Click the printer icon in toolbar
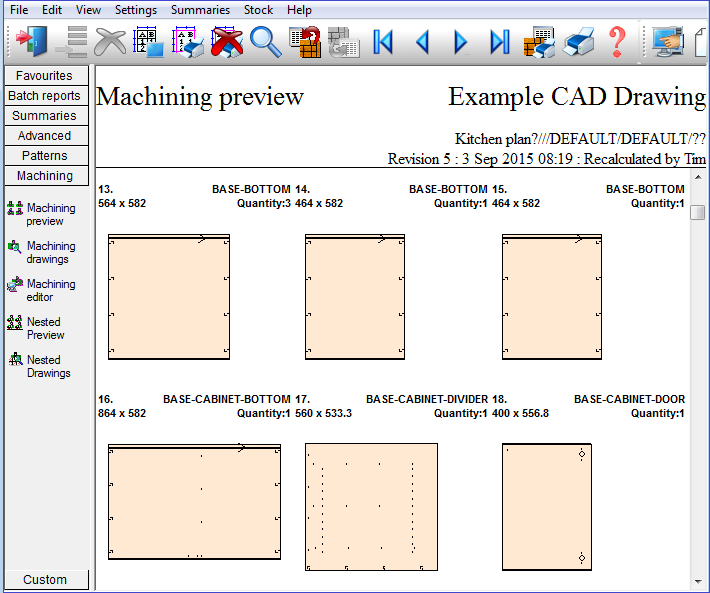Viewport: 710px width, 593px height. [579, 42]
